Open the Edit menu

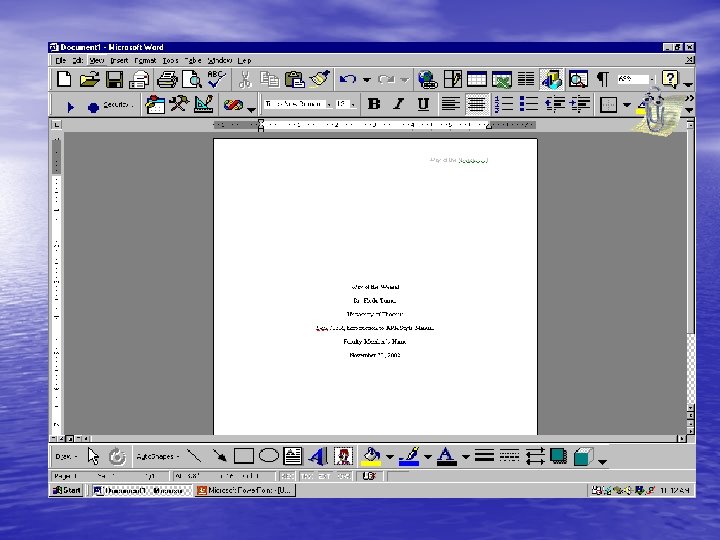point(78,60)
